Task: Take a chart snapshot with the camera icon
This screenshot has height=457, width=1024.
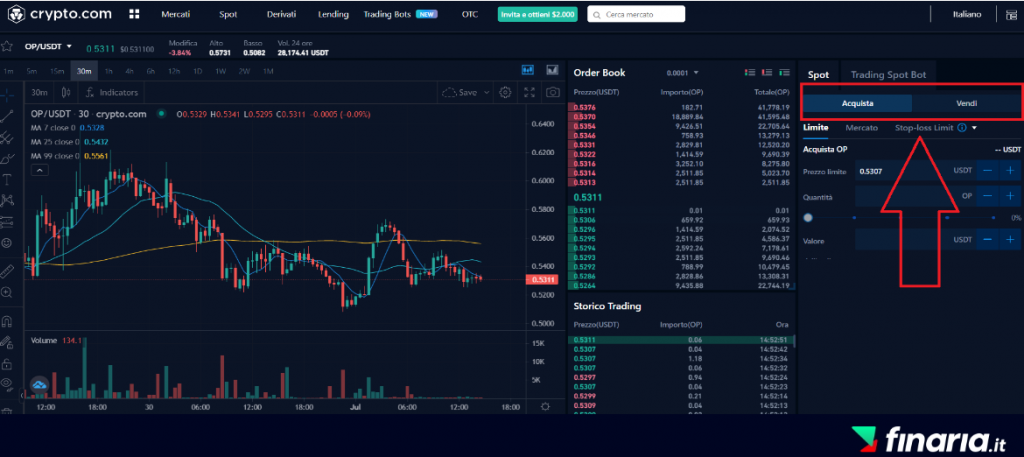Action: pos(553,93)
